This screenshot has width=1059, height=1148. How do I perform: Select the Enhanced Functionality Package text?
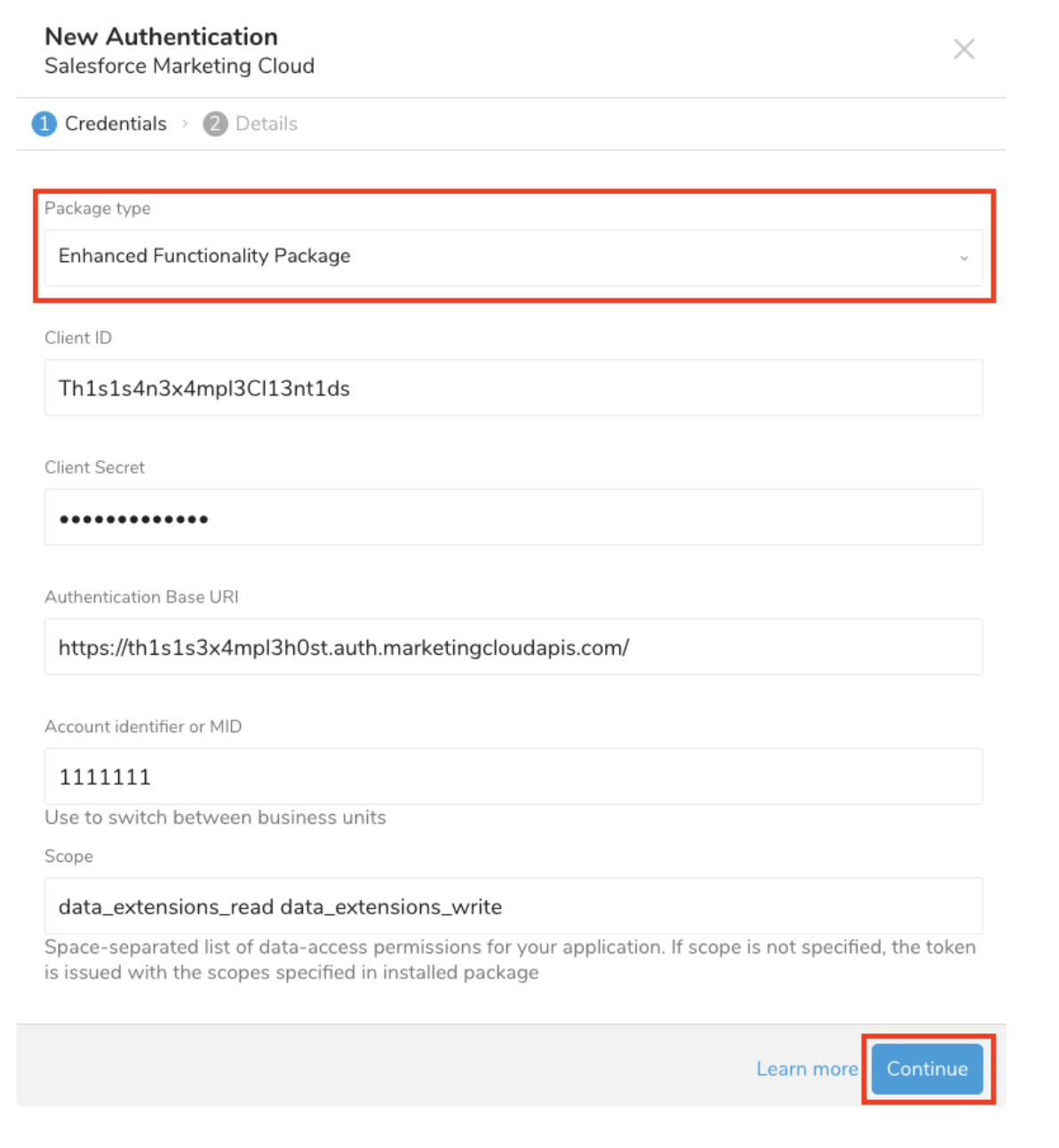[204, 256]
